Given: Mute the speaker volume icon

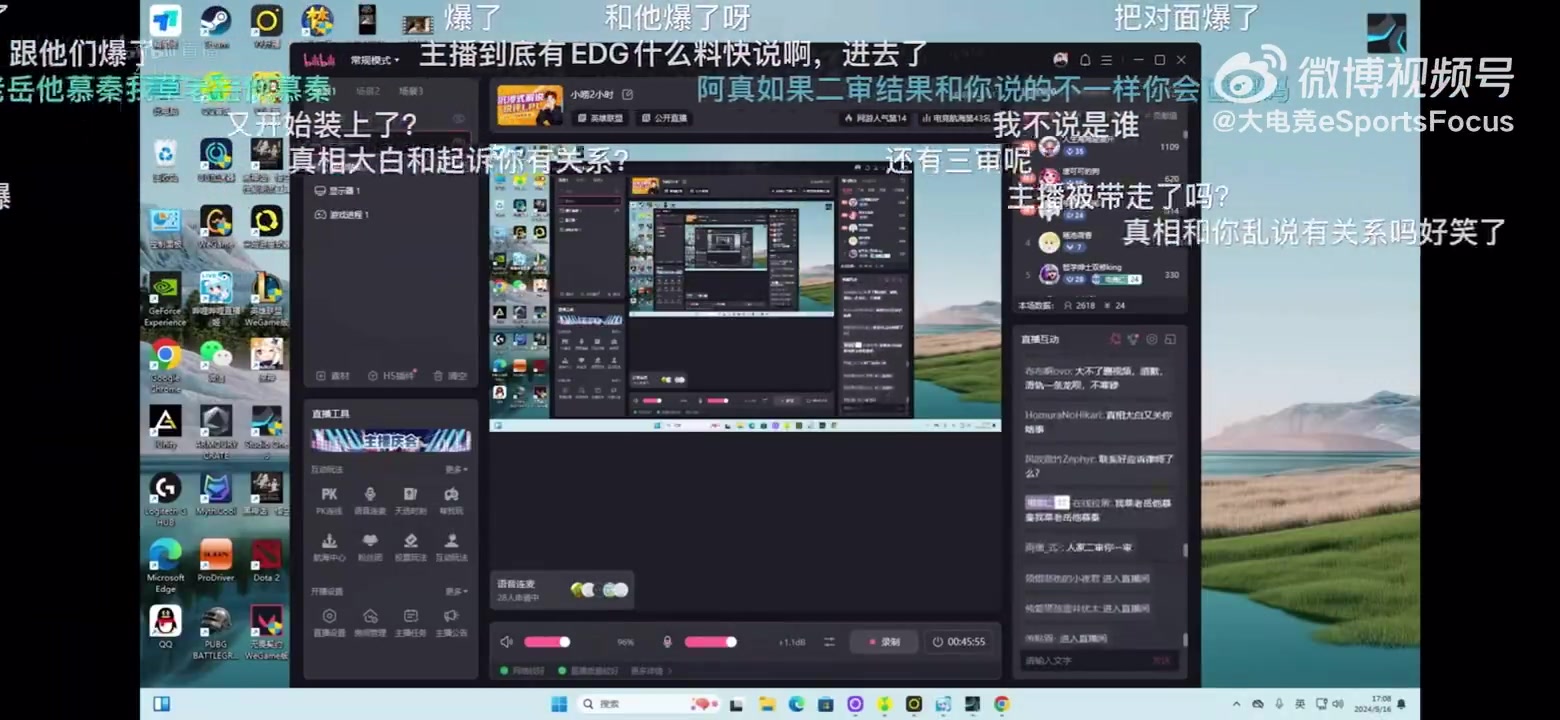Looking at the screenshot, I should [x=506, y=642].
